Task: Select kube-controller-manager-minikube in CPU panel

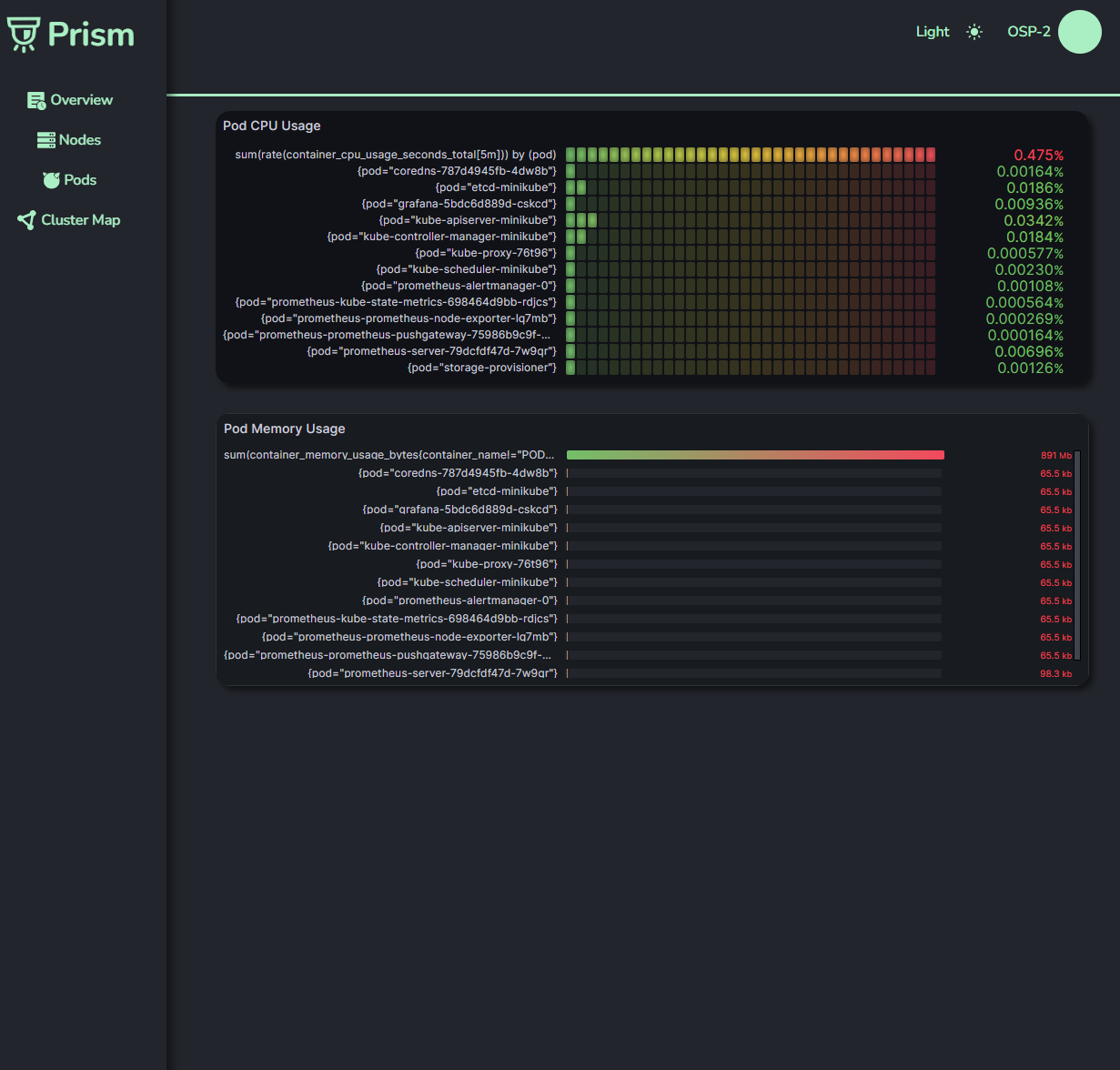Action: coord(442,237)
